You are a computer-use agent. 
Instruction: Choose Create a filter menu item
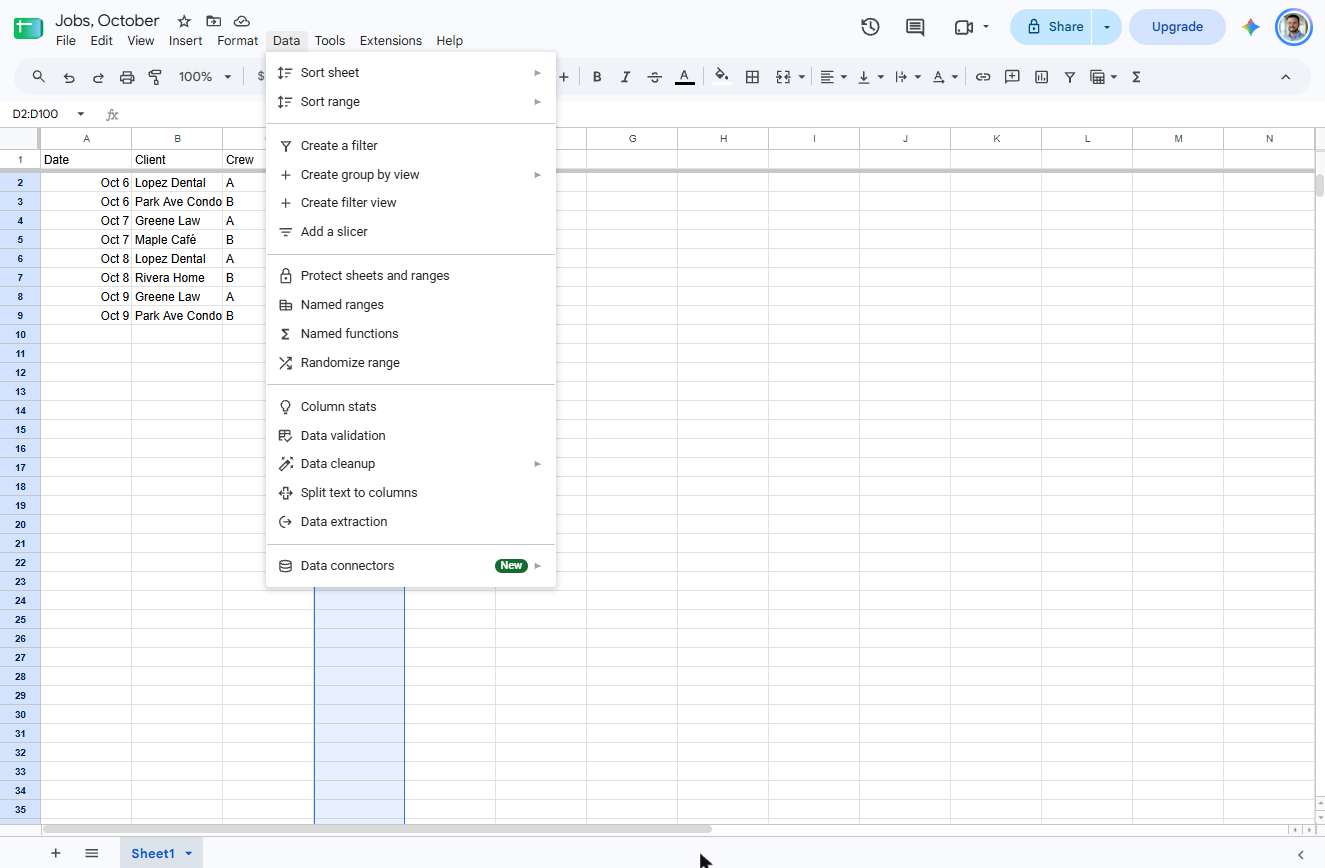(x=411, y=146)
